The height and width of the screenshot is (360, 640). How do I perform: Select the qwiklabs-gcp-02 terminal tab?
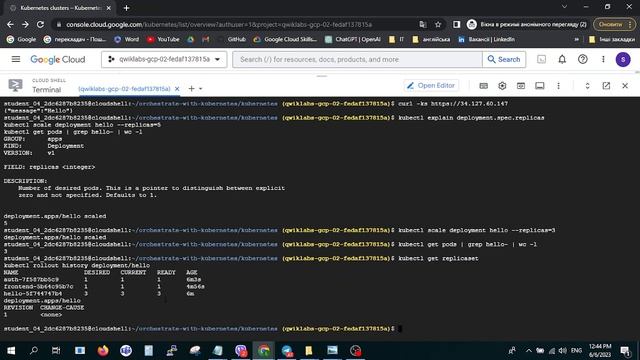pos(124,89)
